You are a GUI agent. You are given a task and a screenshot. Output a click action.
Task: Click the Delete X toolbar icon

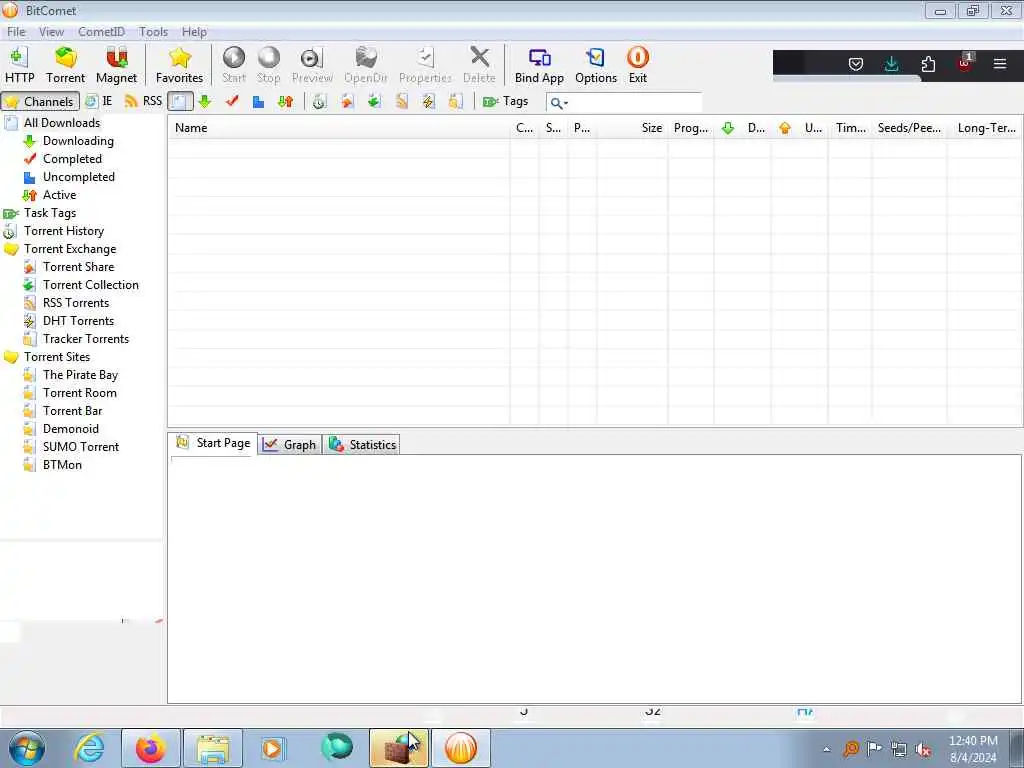(479, 65)
